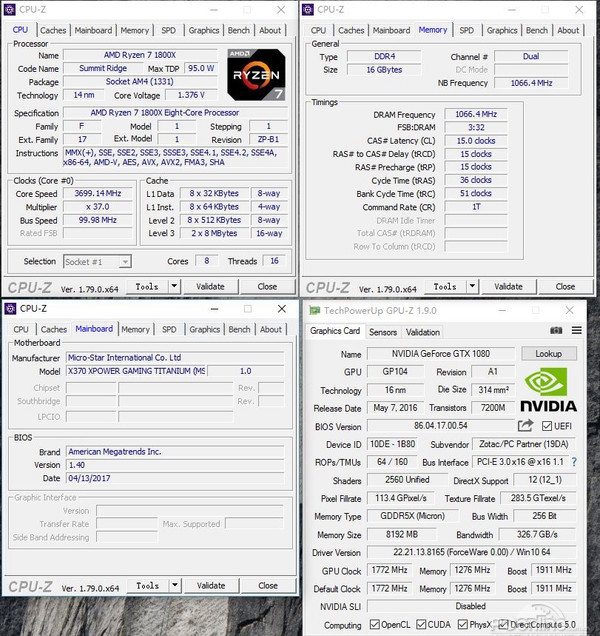Switch to the Sensors tab in GPU-Z

(383, 332)
